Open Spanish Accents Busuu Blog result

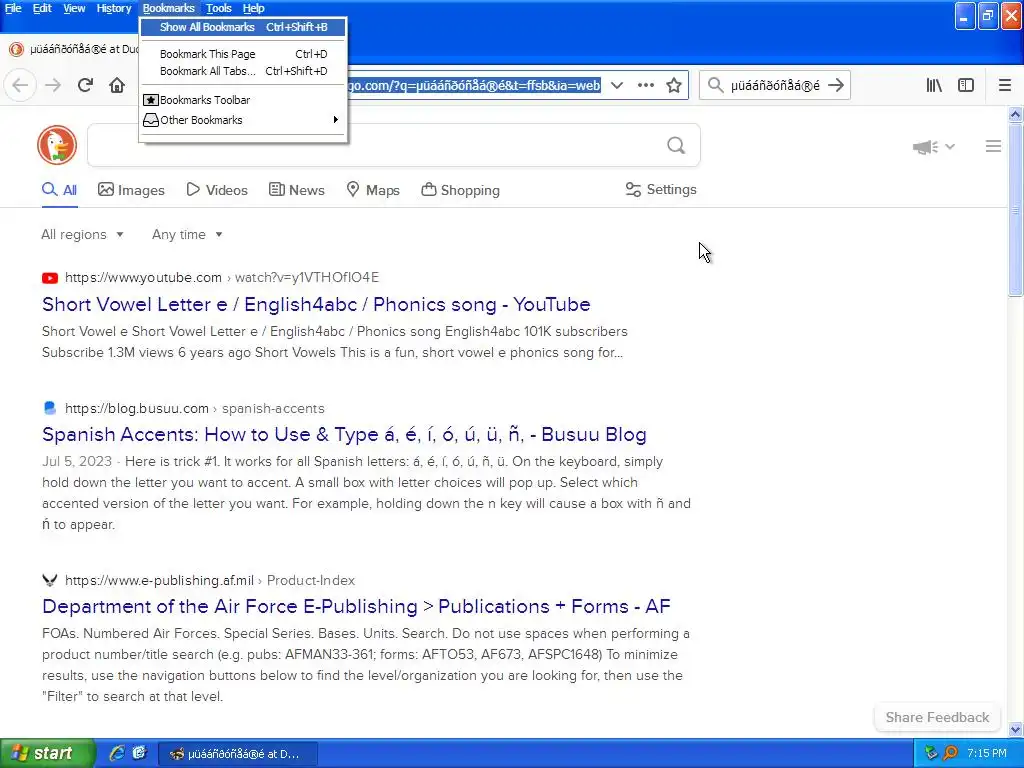click(344, 434)
